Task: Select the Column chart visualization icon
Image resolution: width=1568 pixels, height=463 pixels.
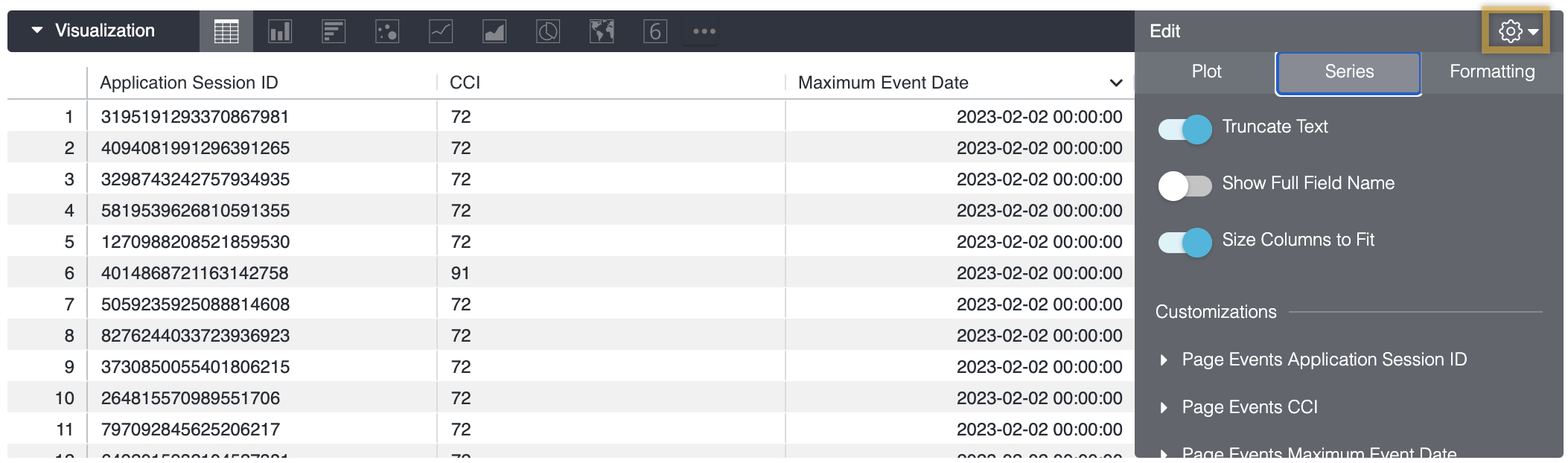Action: [280, 31]
